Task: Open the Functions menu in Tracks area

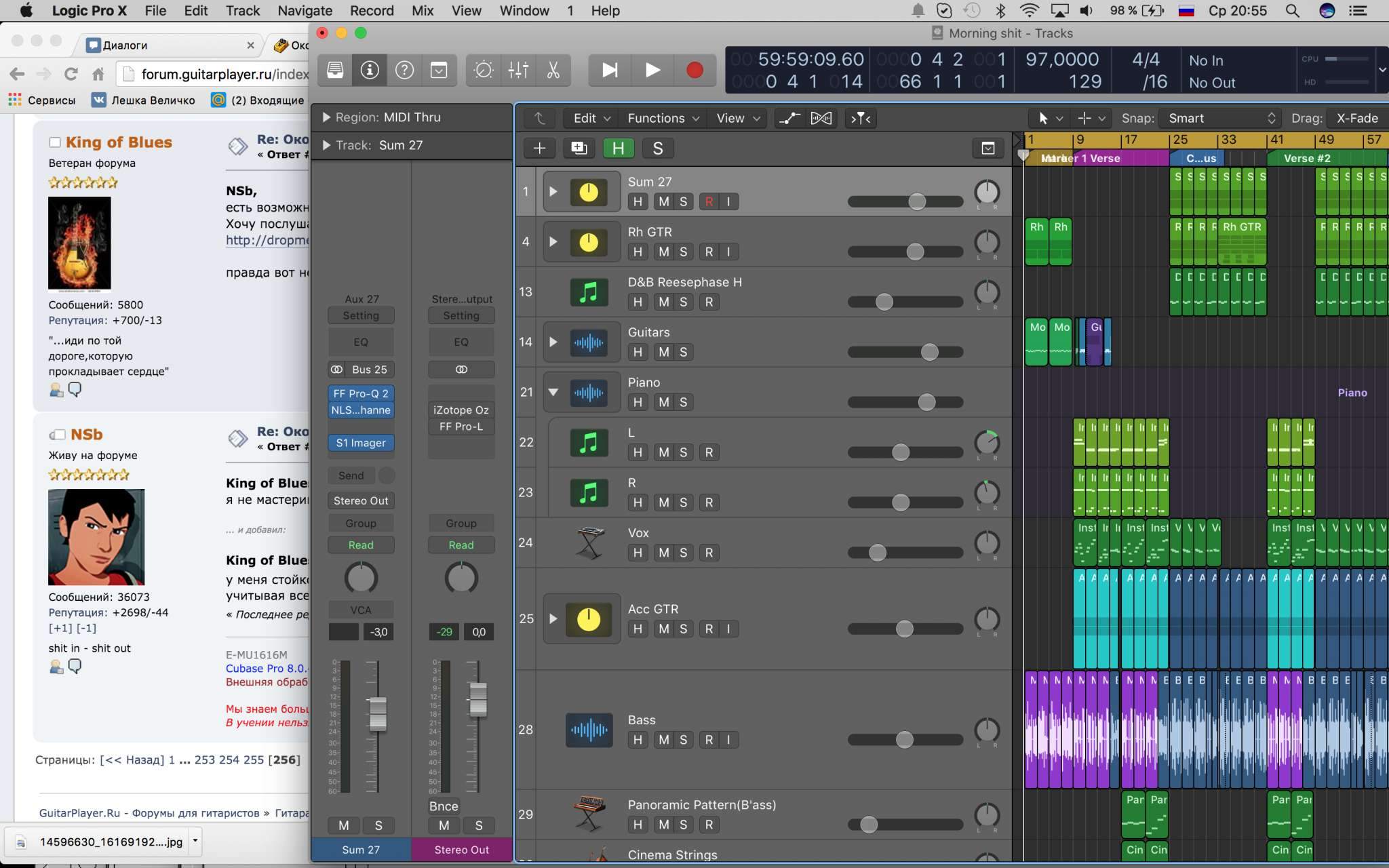Action: pos(663,118)
